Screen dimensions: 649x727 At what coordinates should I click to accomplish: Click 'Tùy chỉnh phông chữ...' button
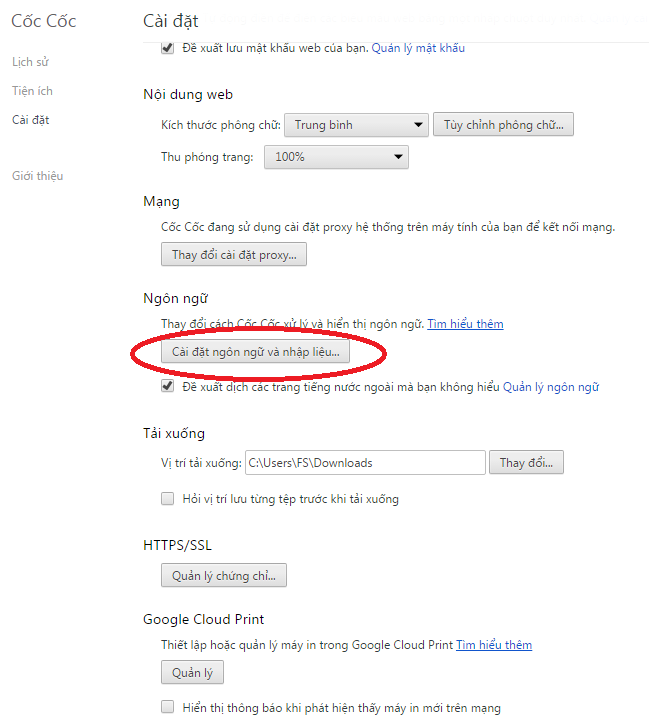[503, 124]
